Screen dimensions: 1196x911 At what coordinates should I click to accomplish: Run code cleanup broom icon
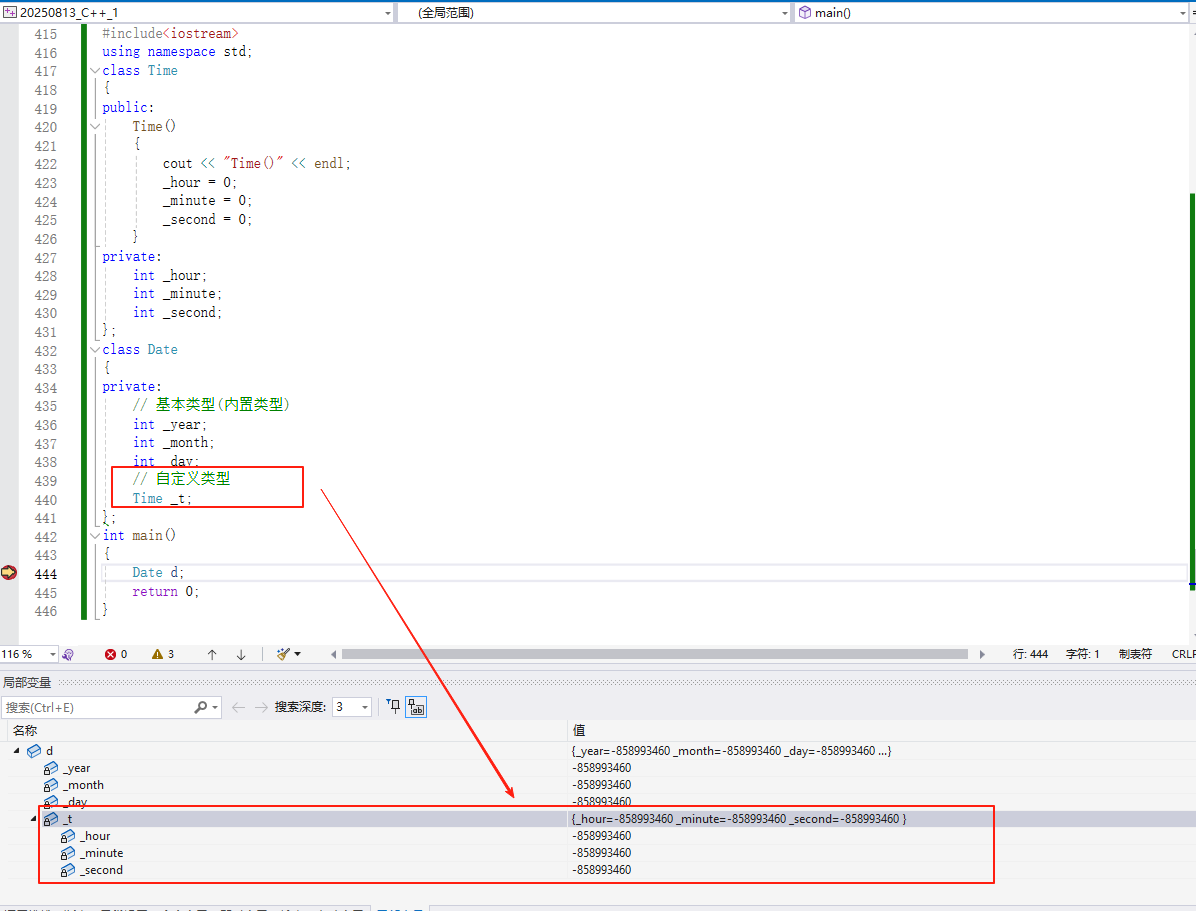tap(283, 654)
